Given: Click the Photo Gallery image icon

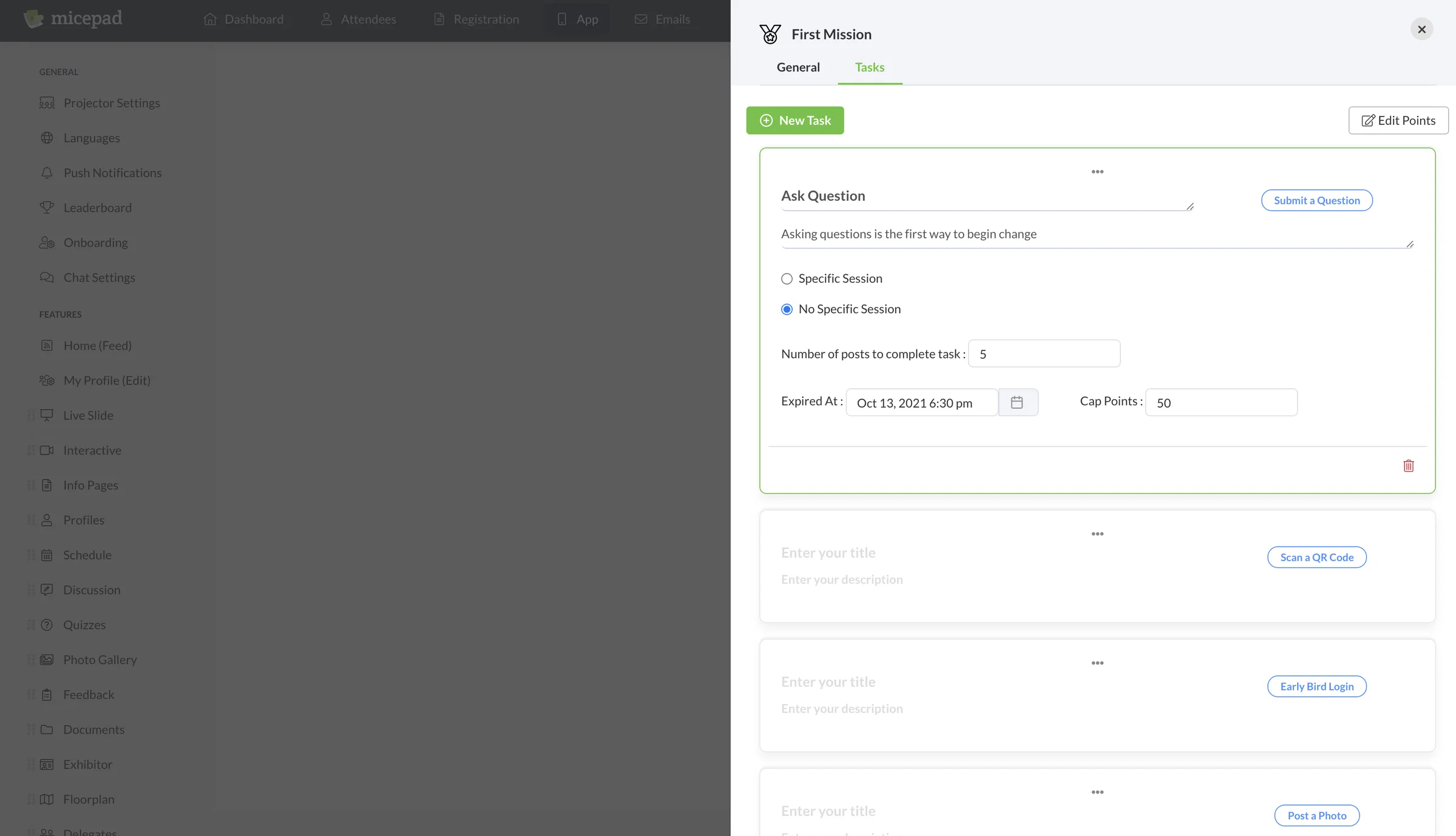Looking at the screenshot, I should click(x=47, y=659).
